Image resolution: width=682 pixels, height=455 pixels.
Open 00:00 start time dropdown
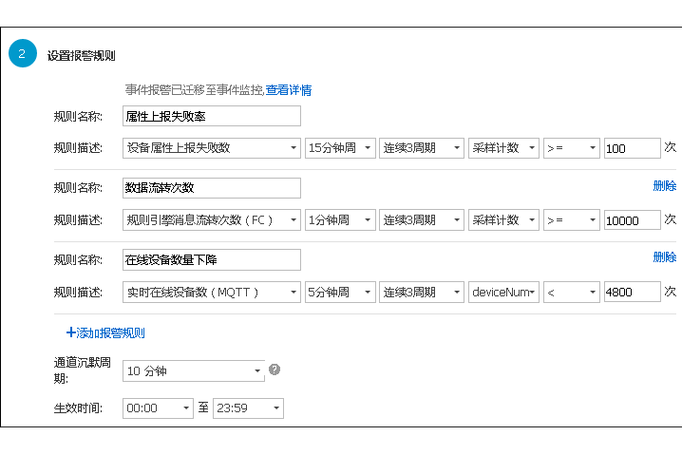click(x=158, y=408)
